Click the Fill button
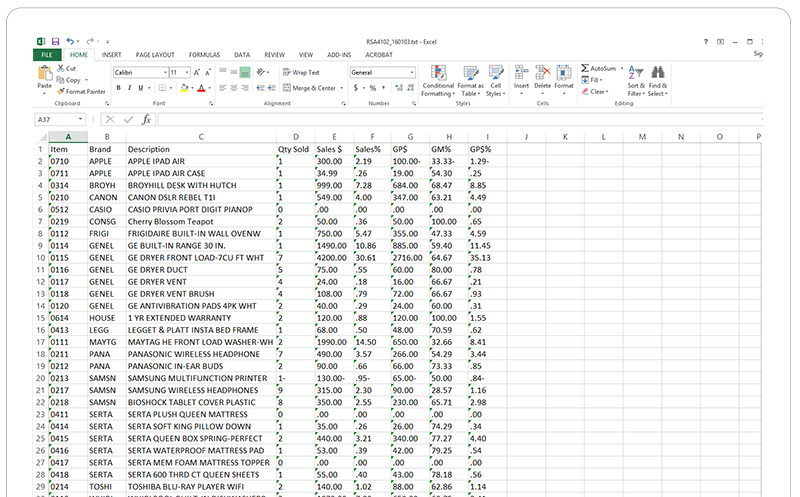 pos(592,80)
